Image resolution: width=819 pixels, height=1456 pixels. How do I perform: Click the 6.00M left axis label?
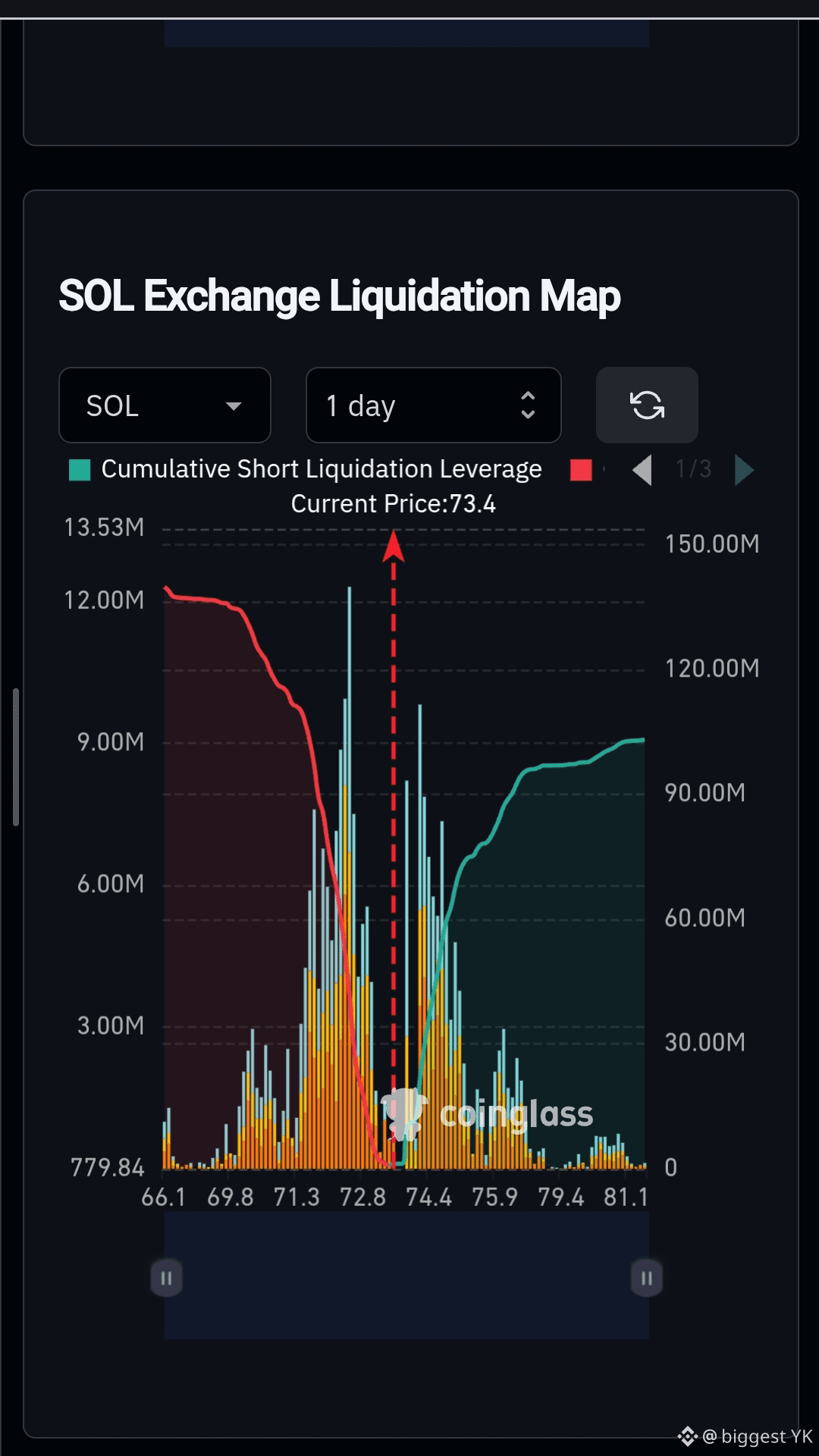[x=111, y=884]
